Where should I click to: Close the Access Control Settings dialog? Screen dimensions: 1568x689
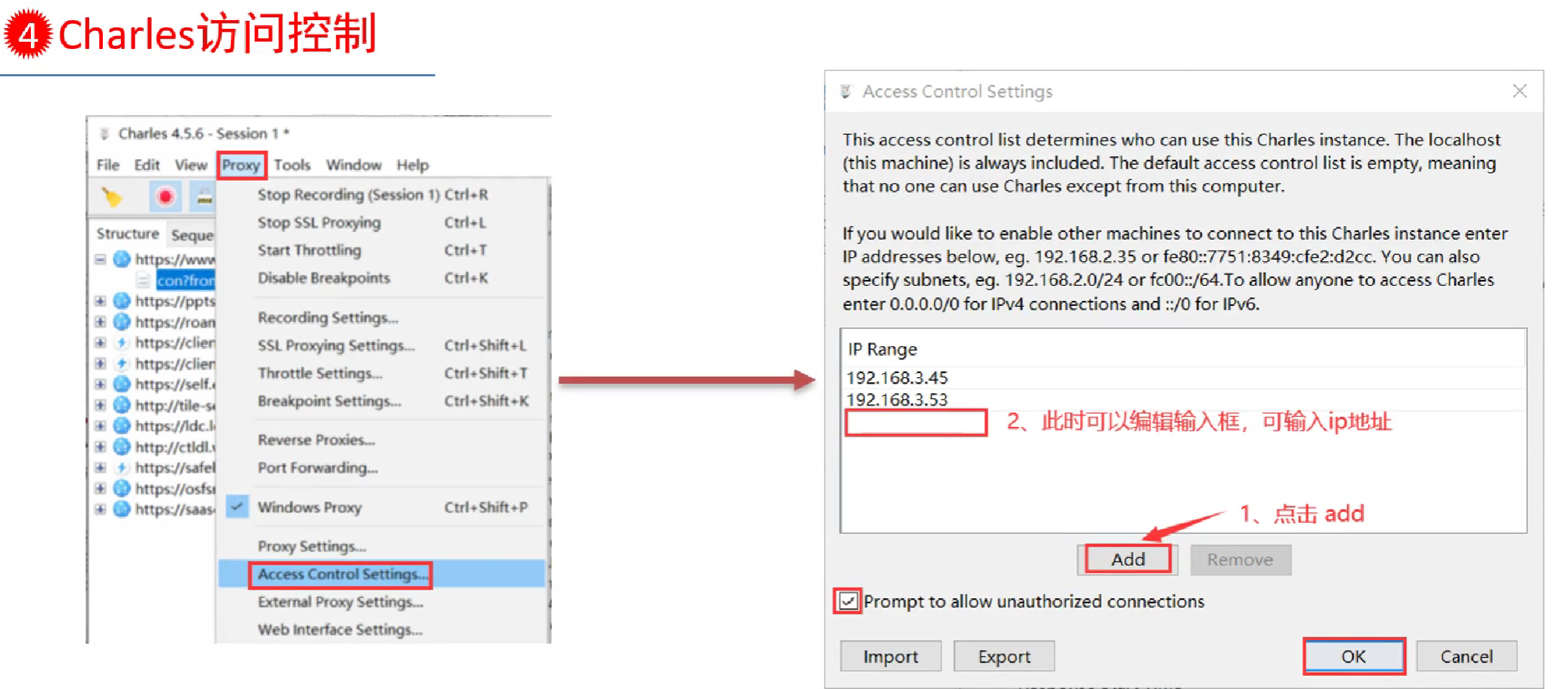pos(1520,91)
